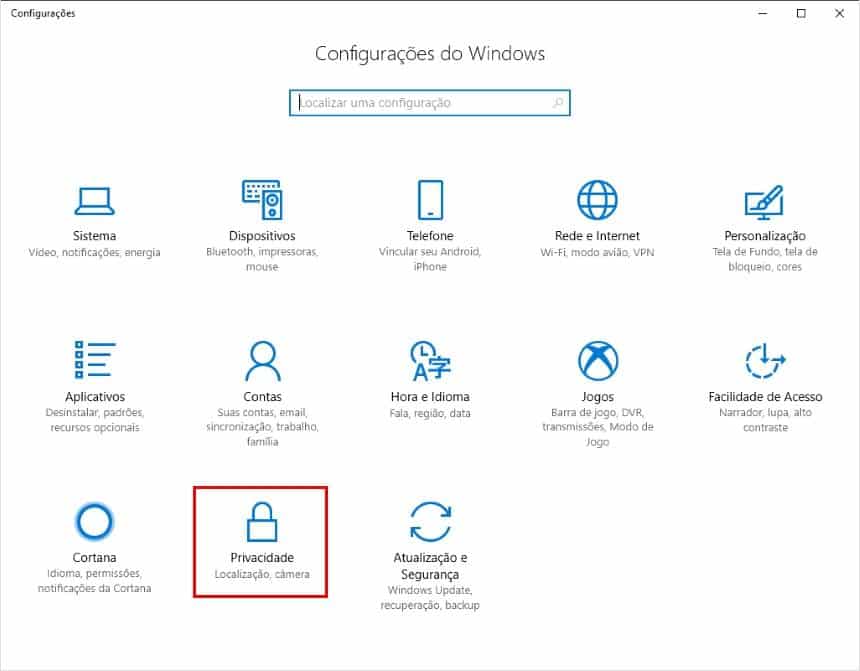Click 'Barra de jogo, DVR, transmissões' description
Screen dimensions: 860x671
point(598,427)
